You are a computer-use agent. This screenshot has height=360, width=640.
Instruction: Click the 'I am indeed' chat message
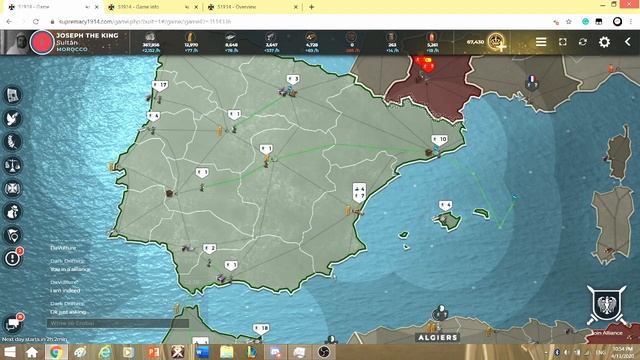pyautogui.click(x=65, y=291)
